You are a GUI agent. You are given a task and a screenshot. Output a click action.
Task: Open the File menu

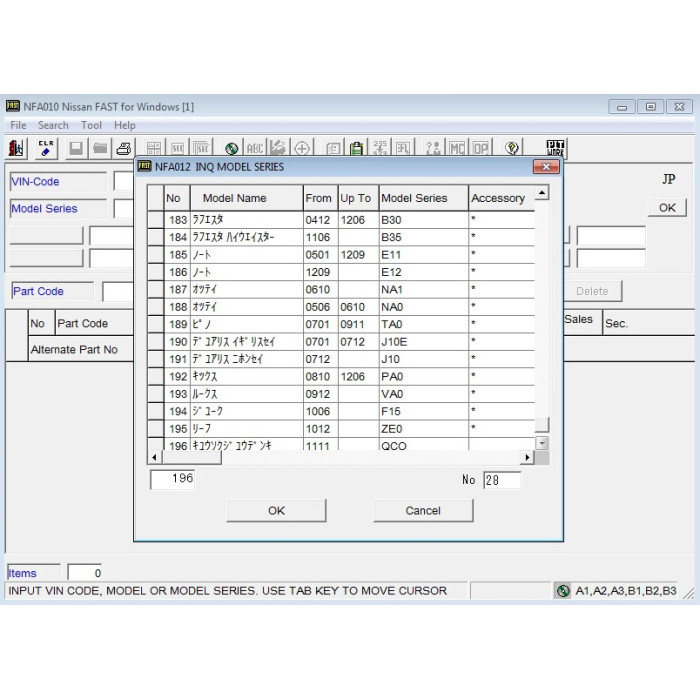tap(18, 125)
